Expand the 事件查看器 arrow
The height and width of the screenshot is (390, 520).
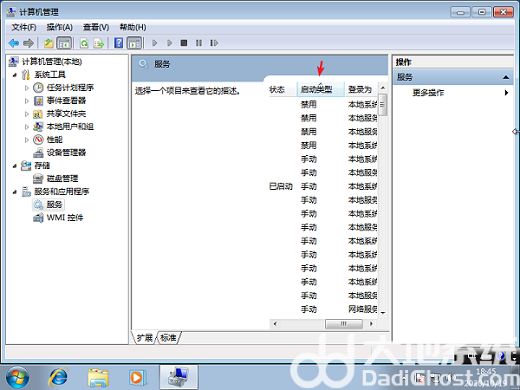click(x=27, y=101)
